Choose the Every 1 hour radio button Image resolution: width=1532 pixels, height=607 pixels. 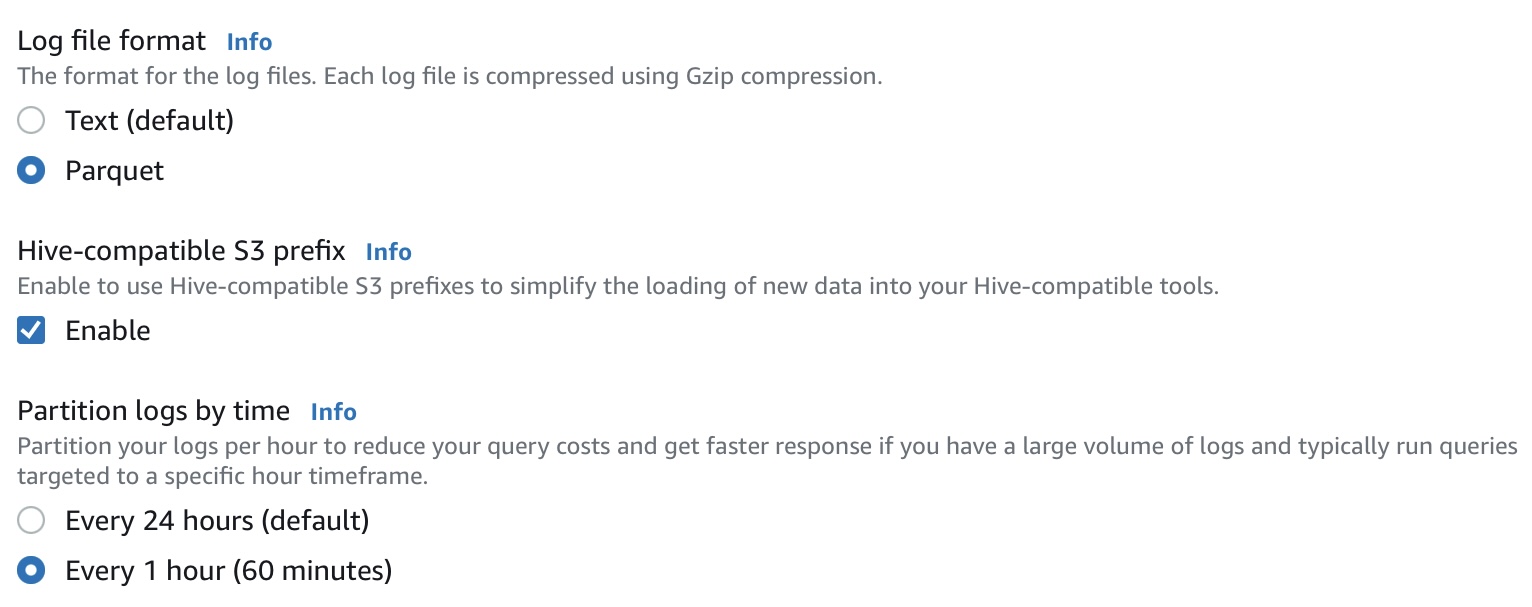(x=32, y=571)
